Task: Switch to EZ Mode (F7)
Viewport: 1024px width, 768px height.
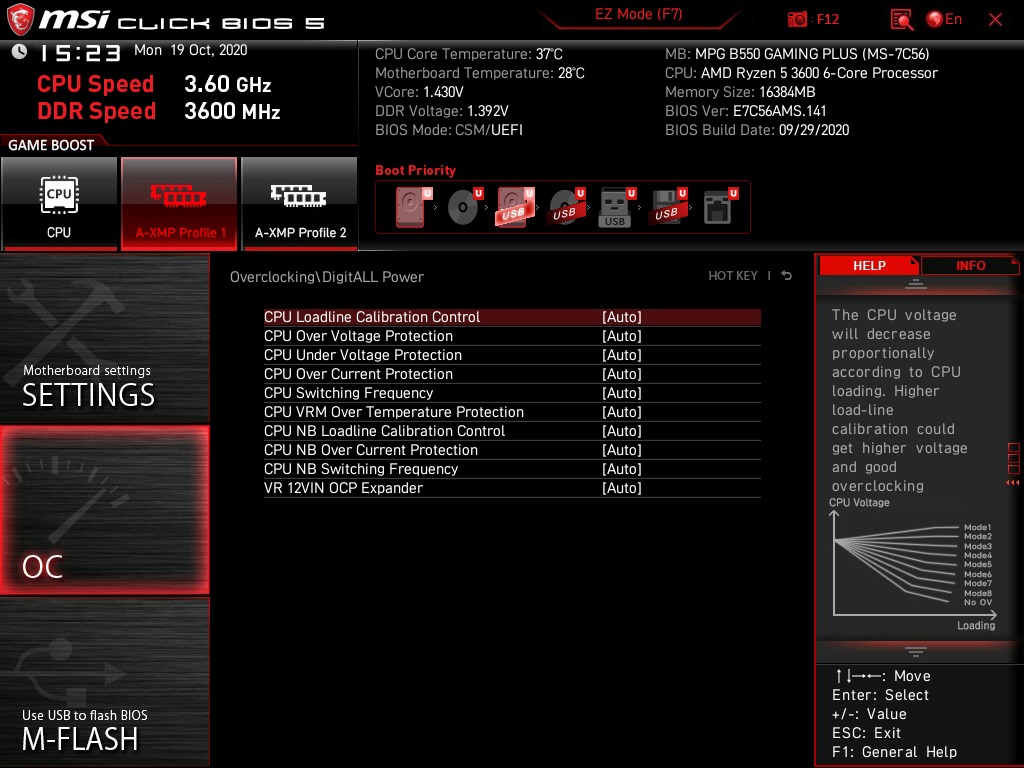Action: click(x=640, y=14)
